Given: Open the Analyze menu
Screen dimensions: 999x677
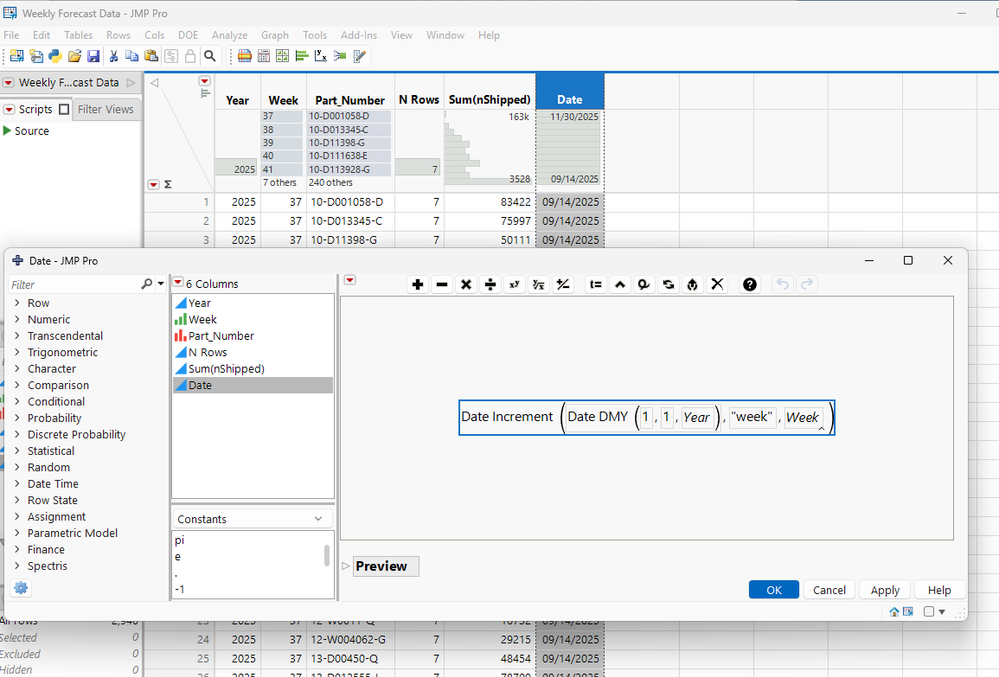Looking at the screenshot, I should (x=230, y=35).
